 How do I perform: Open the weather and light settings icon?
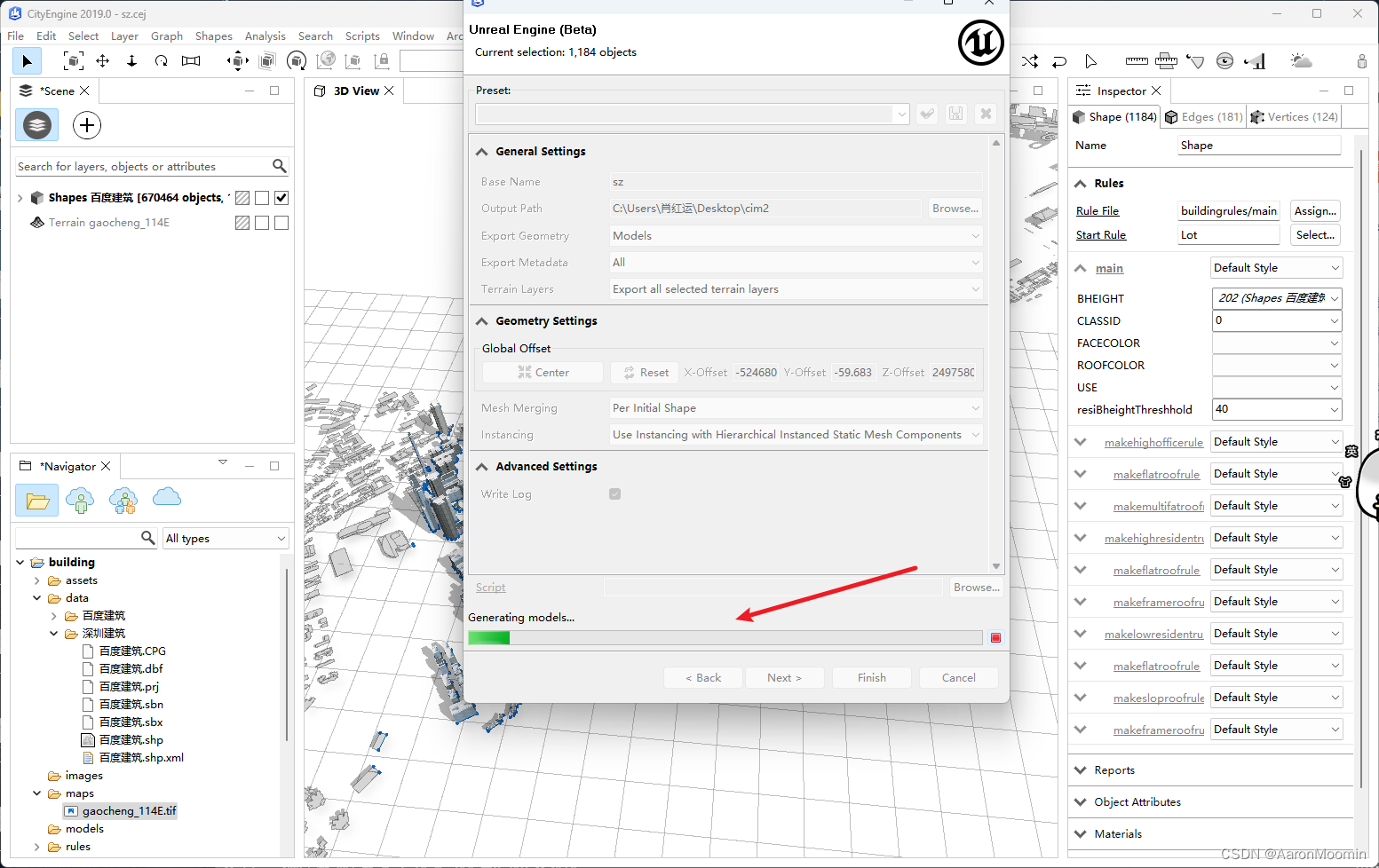click(x=1301, y=60)
